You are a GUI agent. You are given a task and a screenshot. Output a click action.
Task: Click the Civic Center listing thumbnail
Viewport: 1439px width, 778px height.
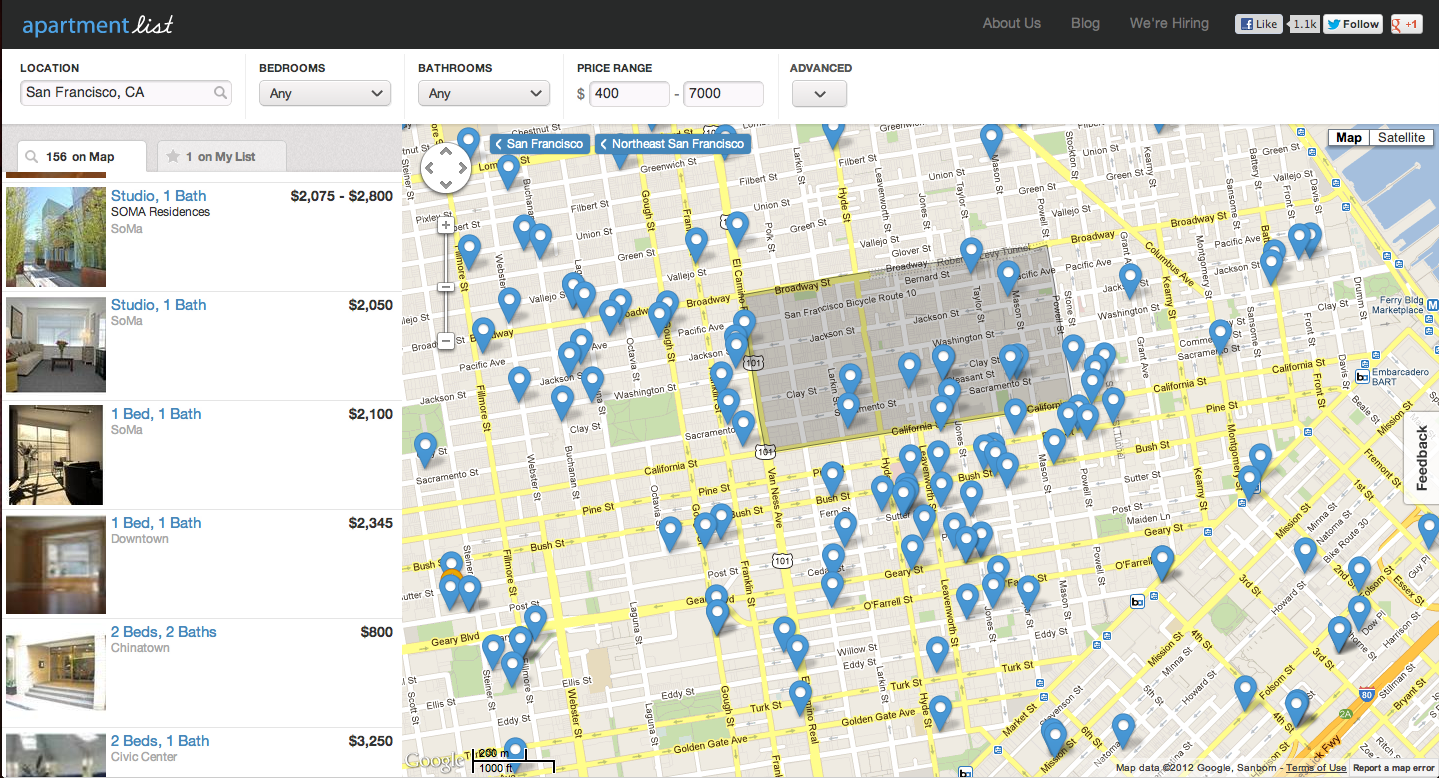pyautogui.click(x=56, y=755)
